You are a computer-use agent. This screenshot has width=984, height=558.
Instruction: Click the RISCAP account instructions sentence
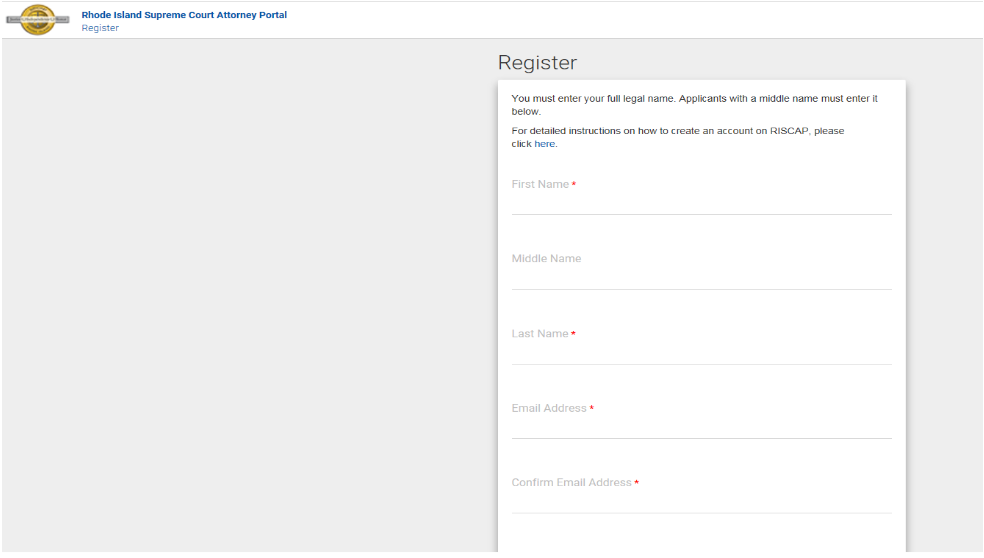point(677,131)
